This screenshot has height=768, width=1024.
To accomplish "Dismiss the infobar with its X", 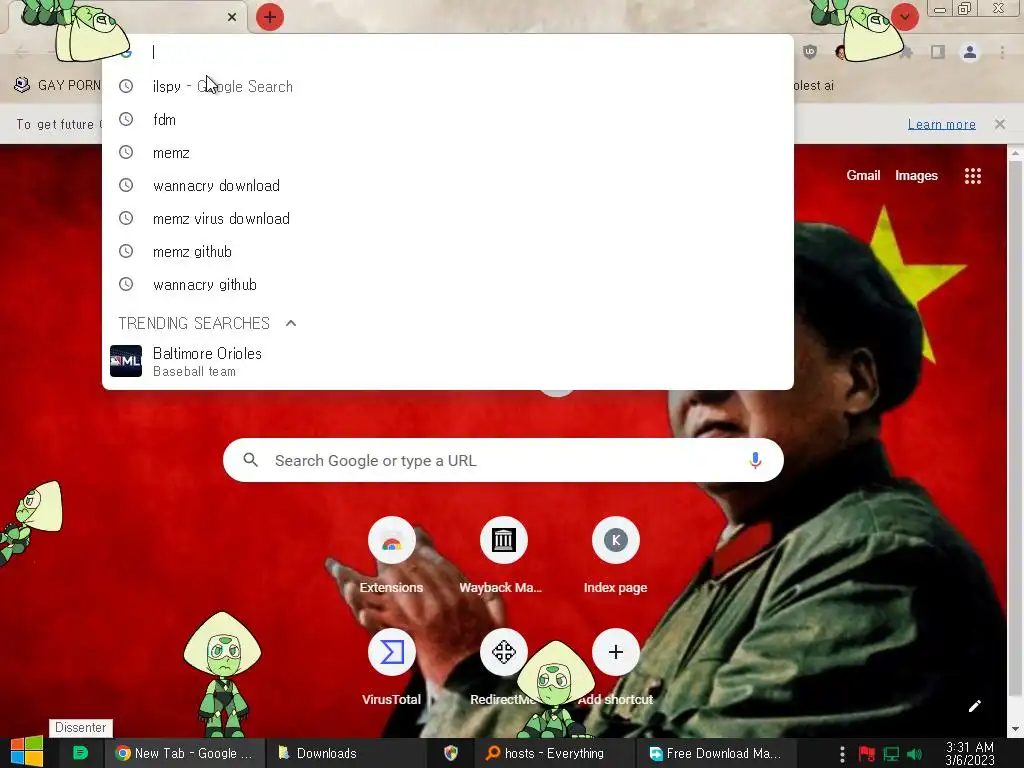I will point(999,124).
